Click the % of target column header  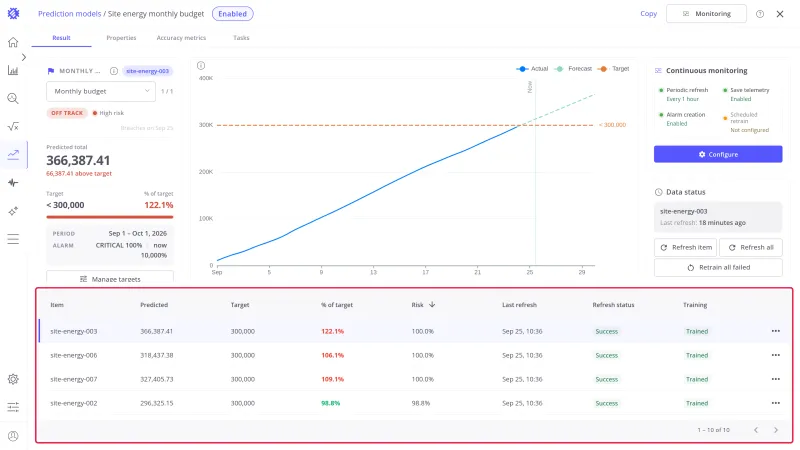coord(337,305)
